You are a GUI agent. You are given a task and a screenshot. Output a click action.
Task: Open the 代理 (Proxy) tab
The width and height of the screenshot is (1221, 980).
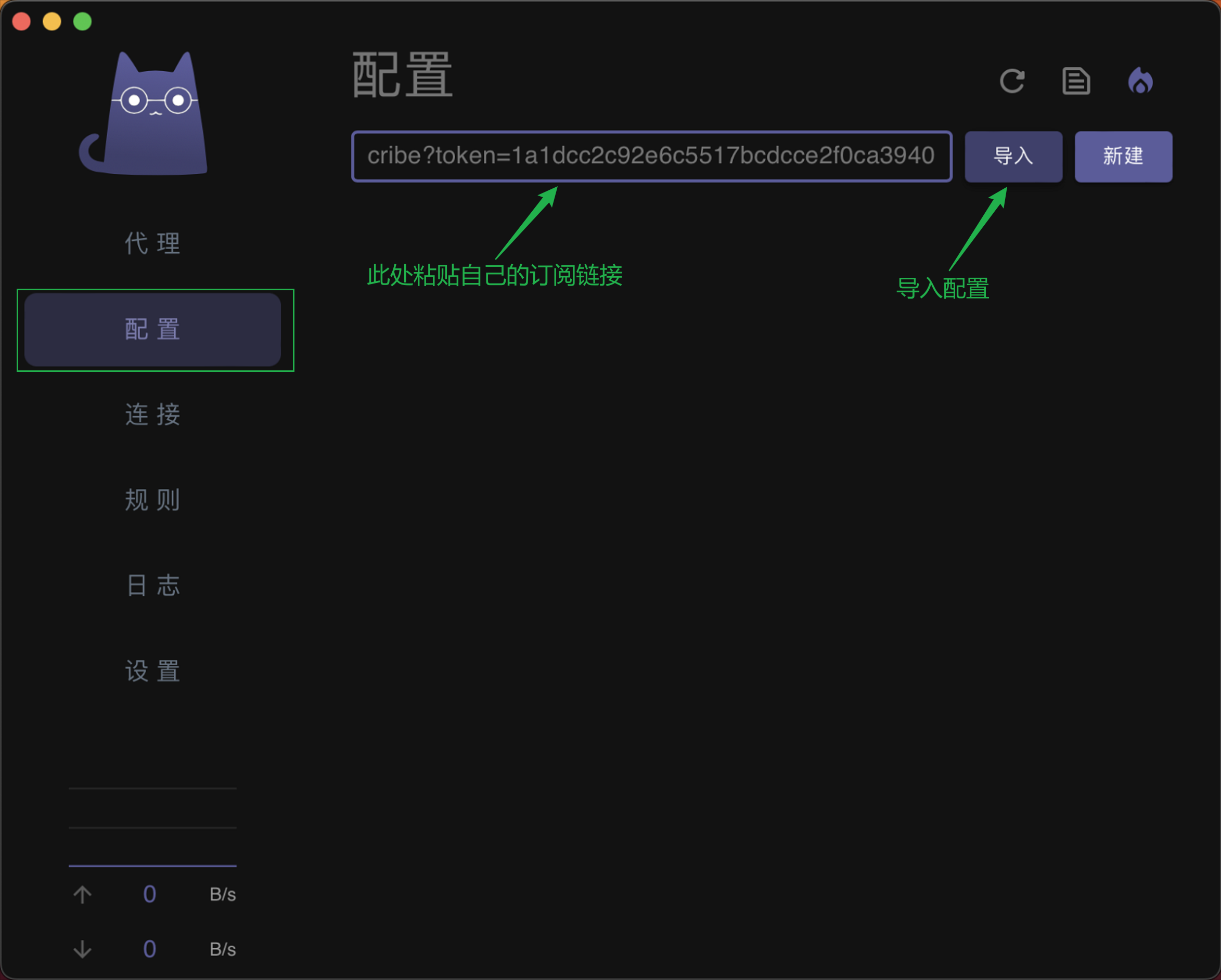tap(152, 244)
